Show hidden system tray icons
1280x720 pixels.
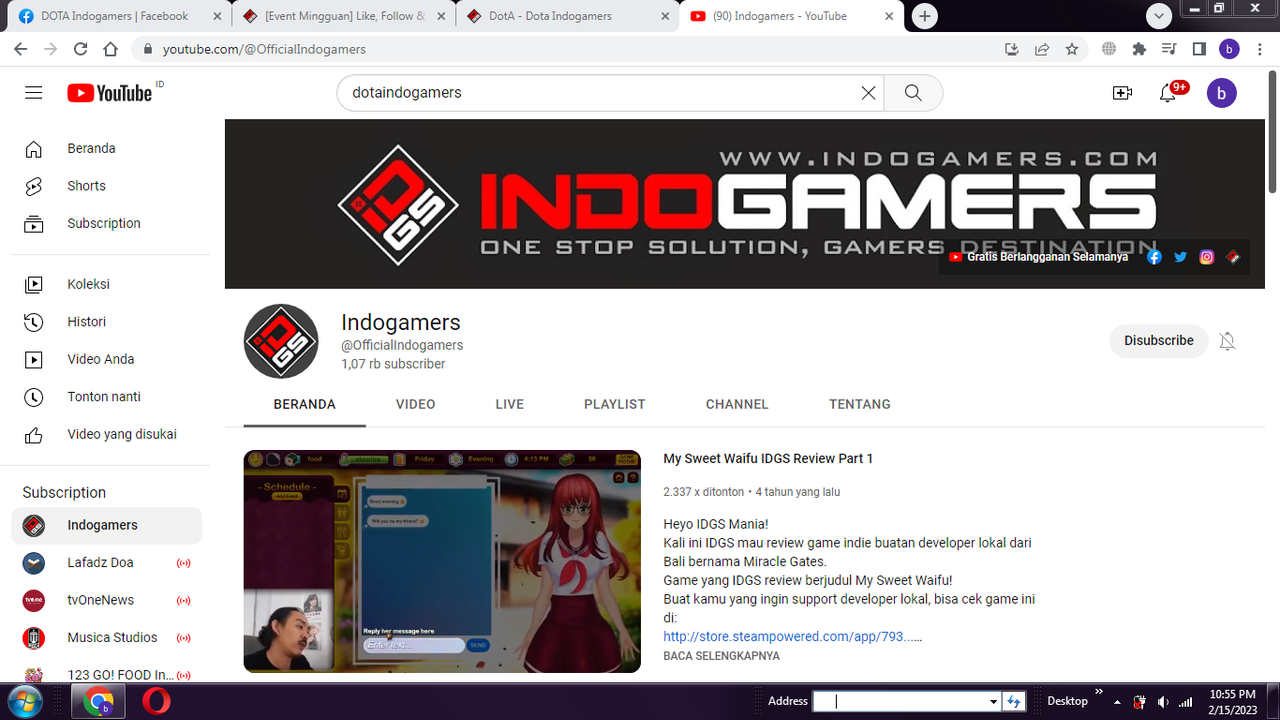[x=1118, y=702]
